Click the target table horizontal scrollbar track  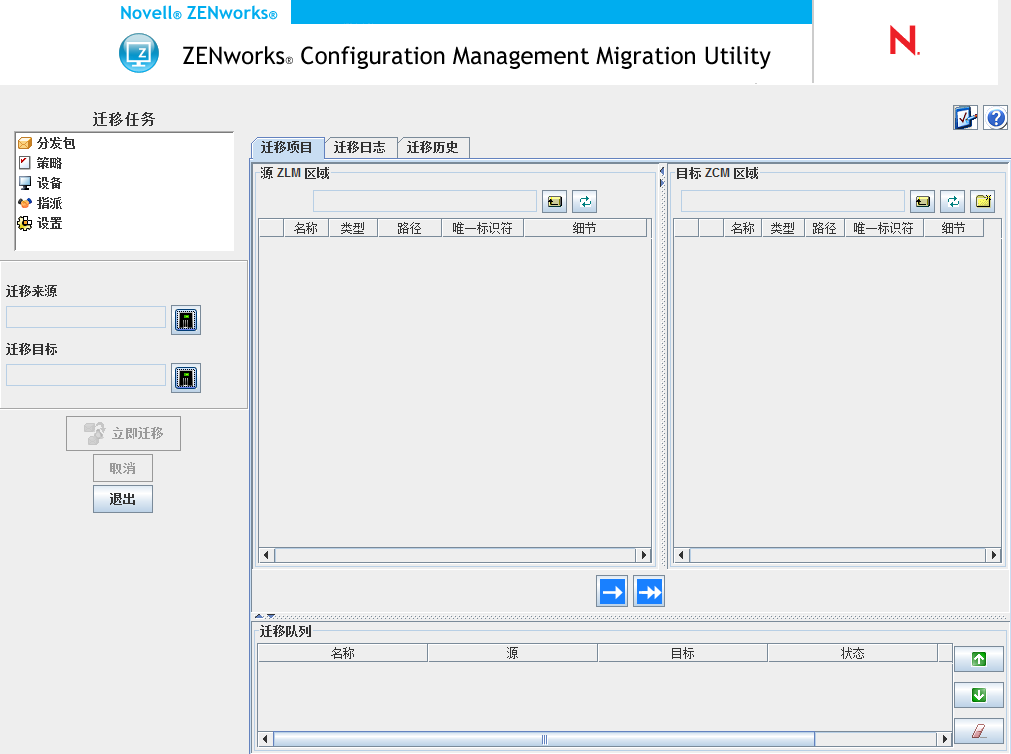838,555
